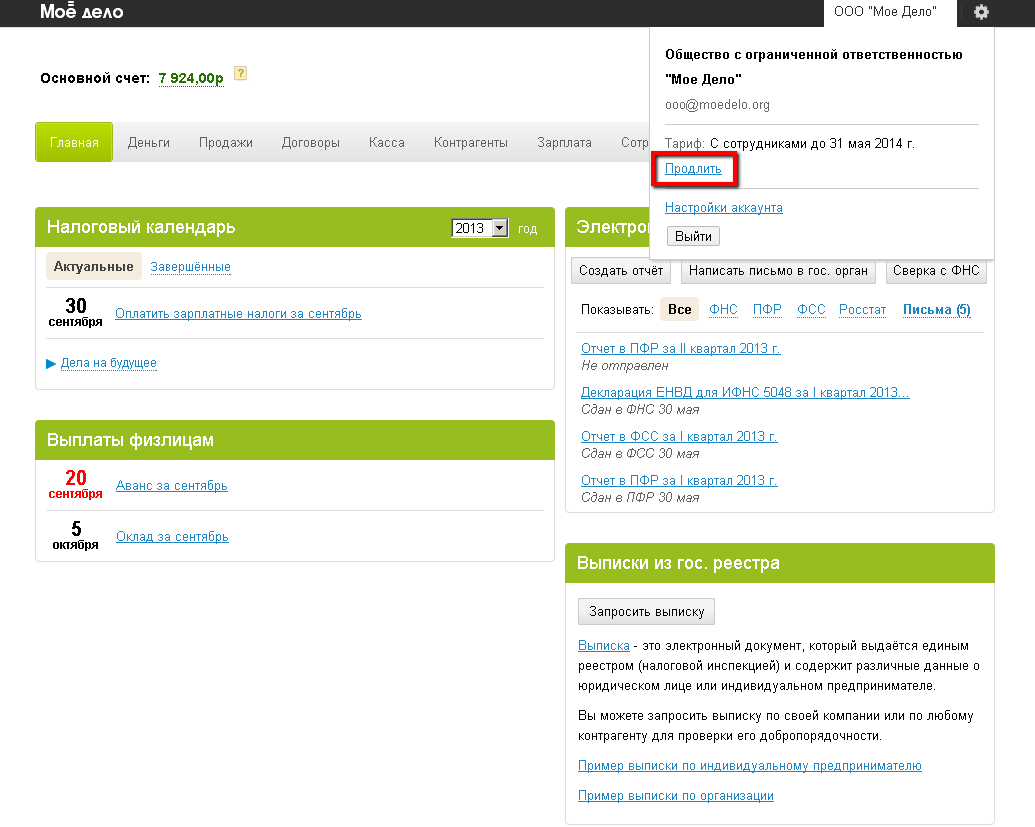Filter reports by Росстат
The image size is (1035, 827).
[862, 310]
